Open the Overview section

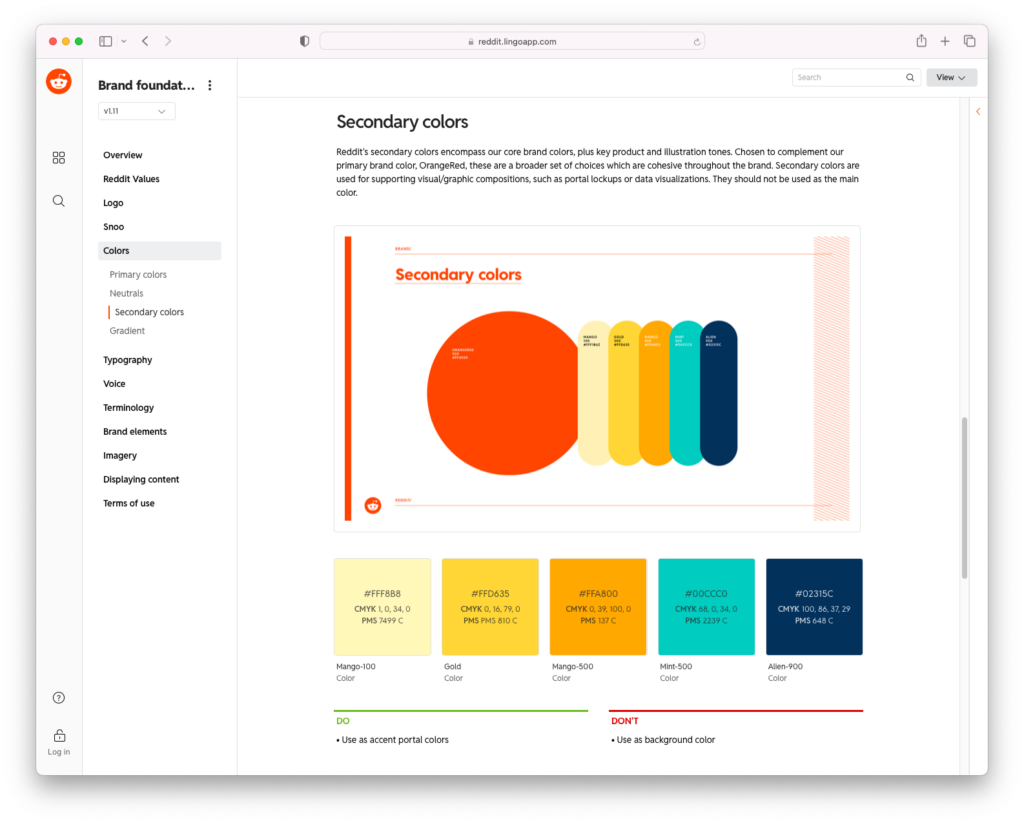[123, 155]
